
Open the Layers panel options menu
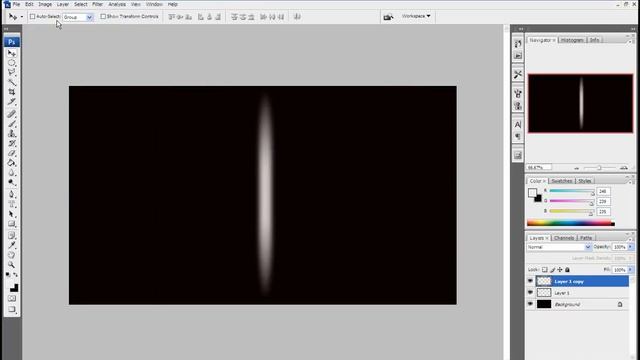pyautogui.click(x=631, y=239)
